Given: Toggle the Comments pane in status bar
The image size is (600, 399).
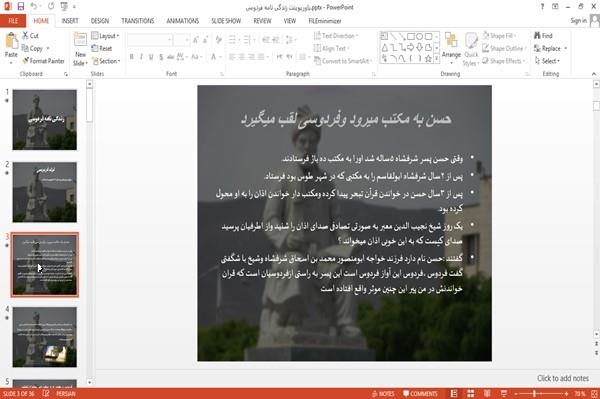Looking at the screenshot, I should (x=420, y=394).
